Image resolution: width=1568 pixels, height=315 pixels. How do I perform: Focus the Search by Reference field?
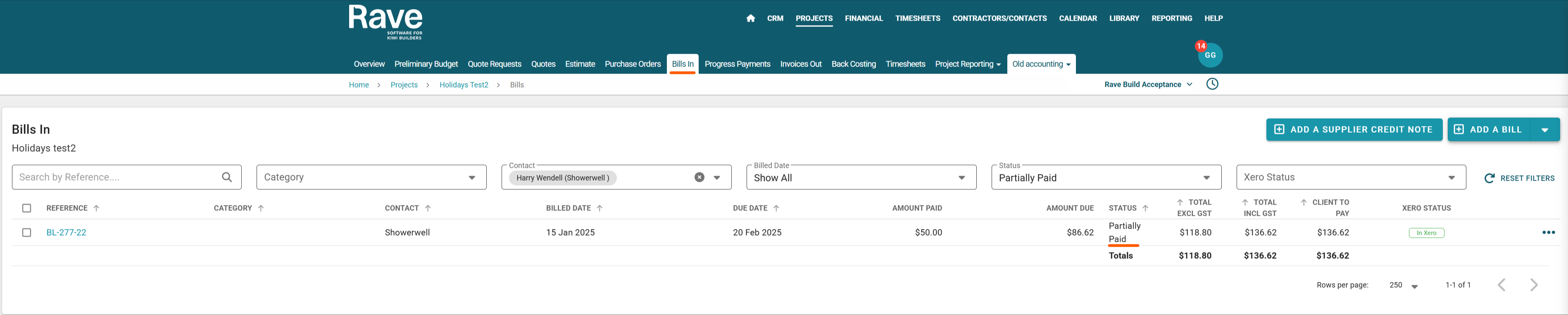click(116, 177)
